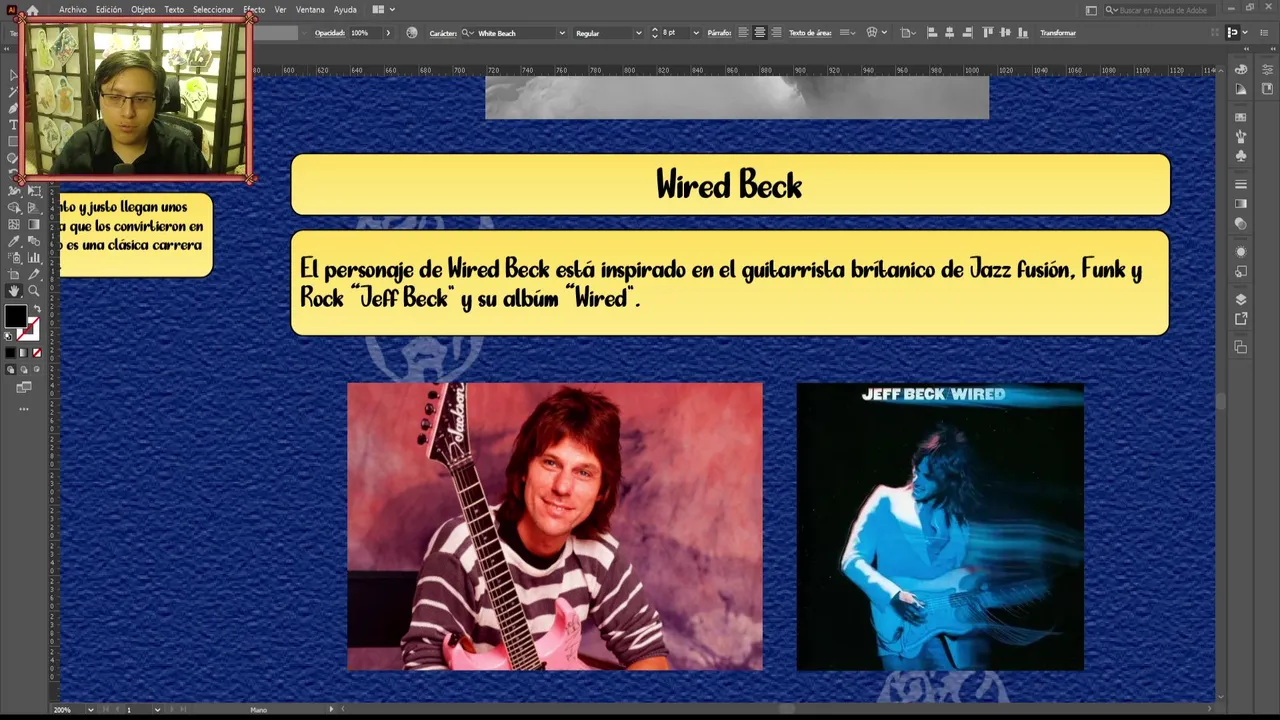1280x720 pixels.
Task: Align paragraph text left
Action: (x=743, y=32)
